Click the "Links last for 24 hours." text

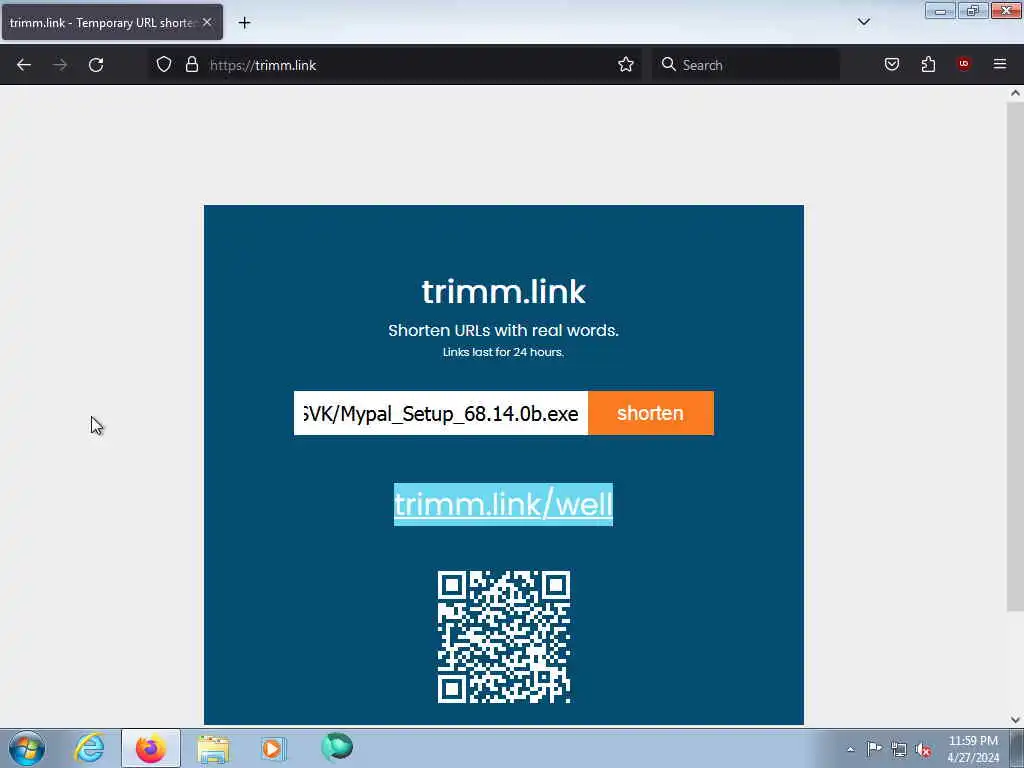pos(503,352)
